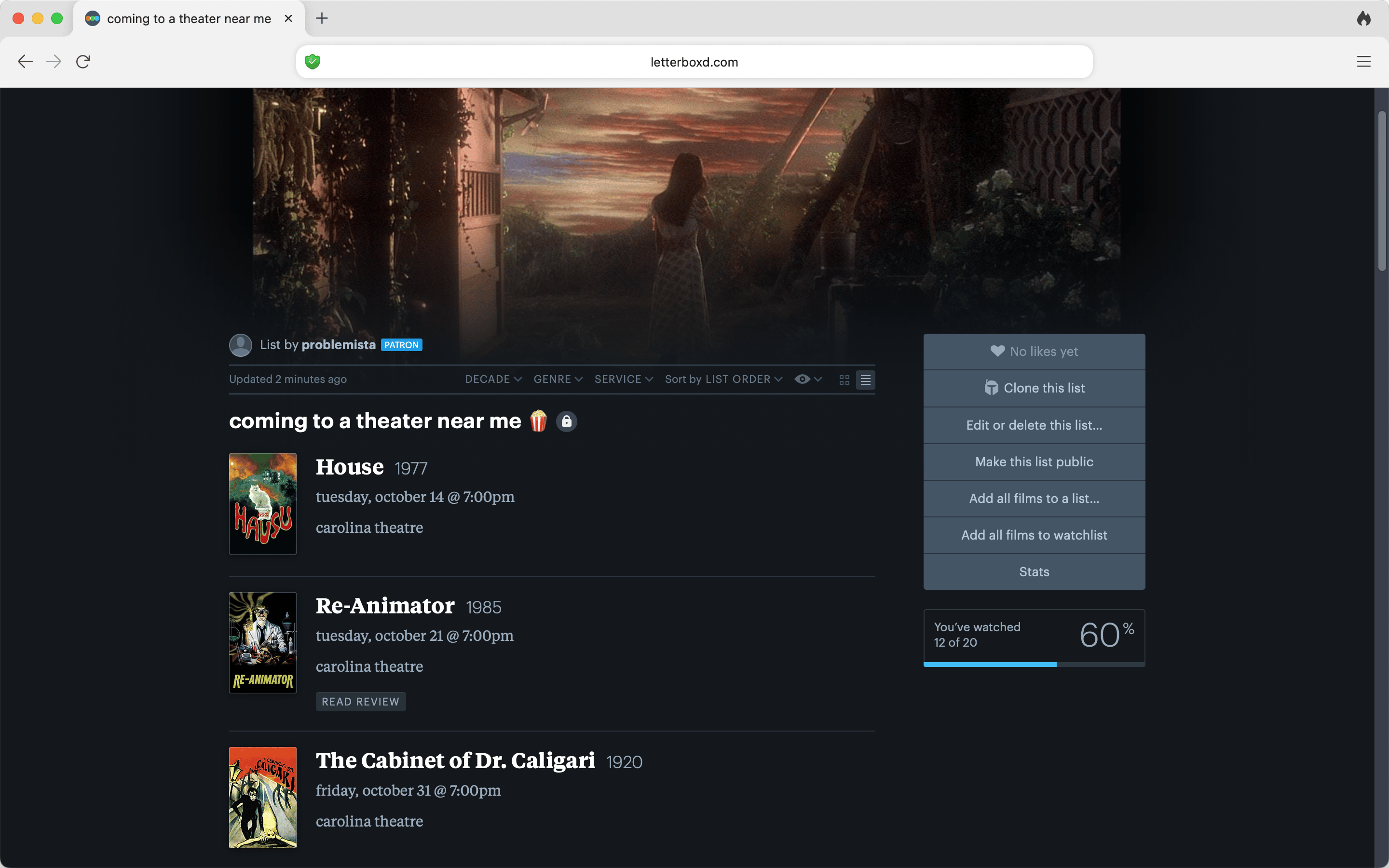Reload the Letterboxd page
1389x868 pixels.
[83, 61]
